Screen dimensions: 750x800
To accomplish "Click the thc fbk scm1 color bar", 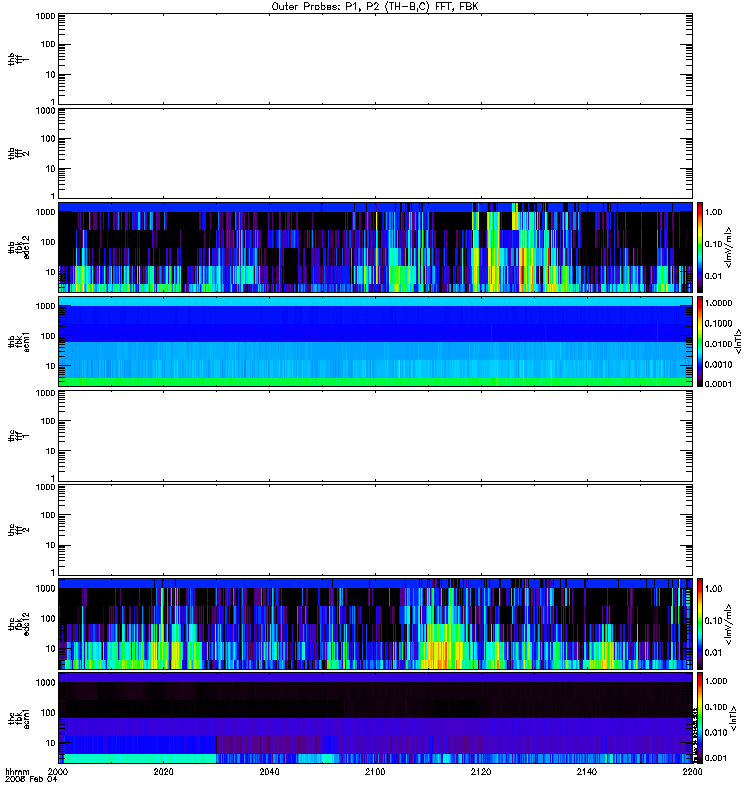I will 700,718.
